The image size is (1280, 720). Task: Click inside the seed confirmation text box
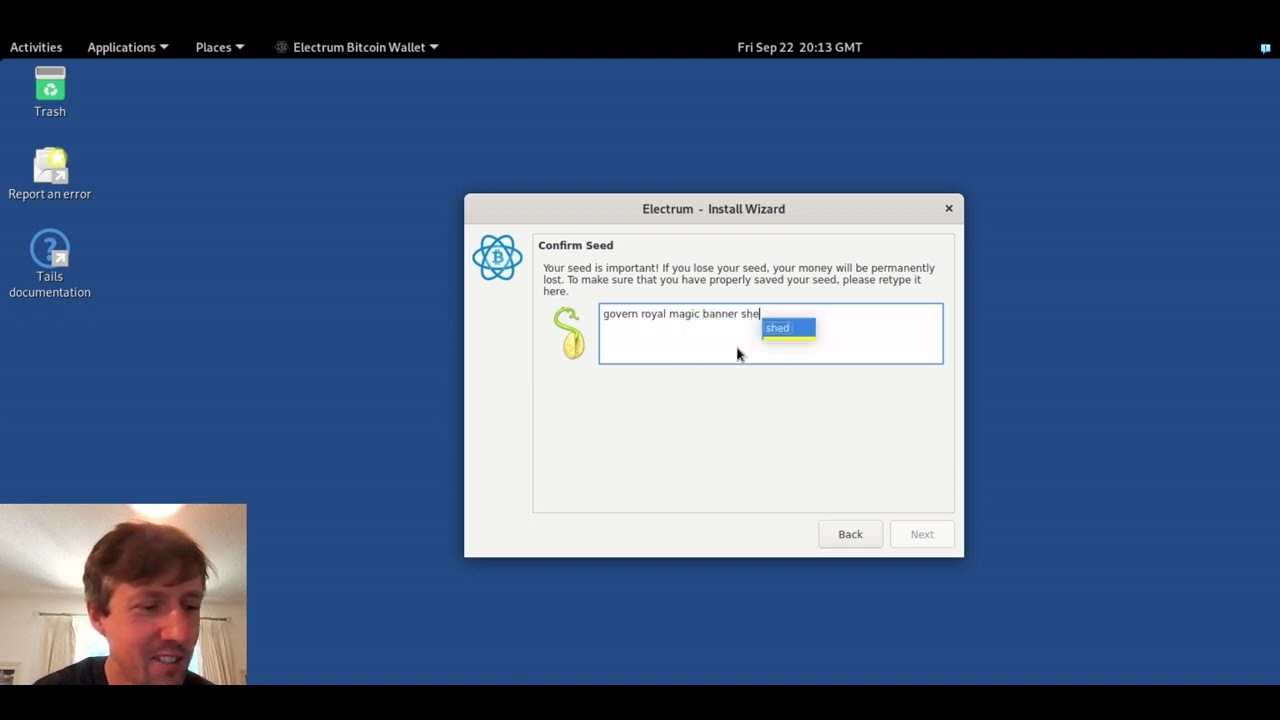pyautogui.click(x=771, y=334)
